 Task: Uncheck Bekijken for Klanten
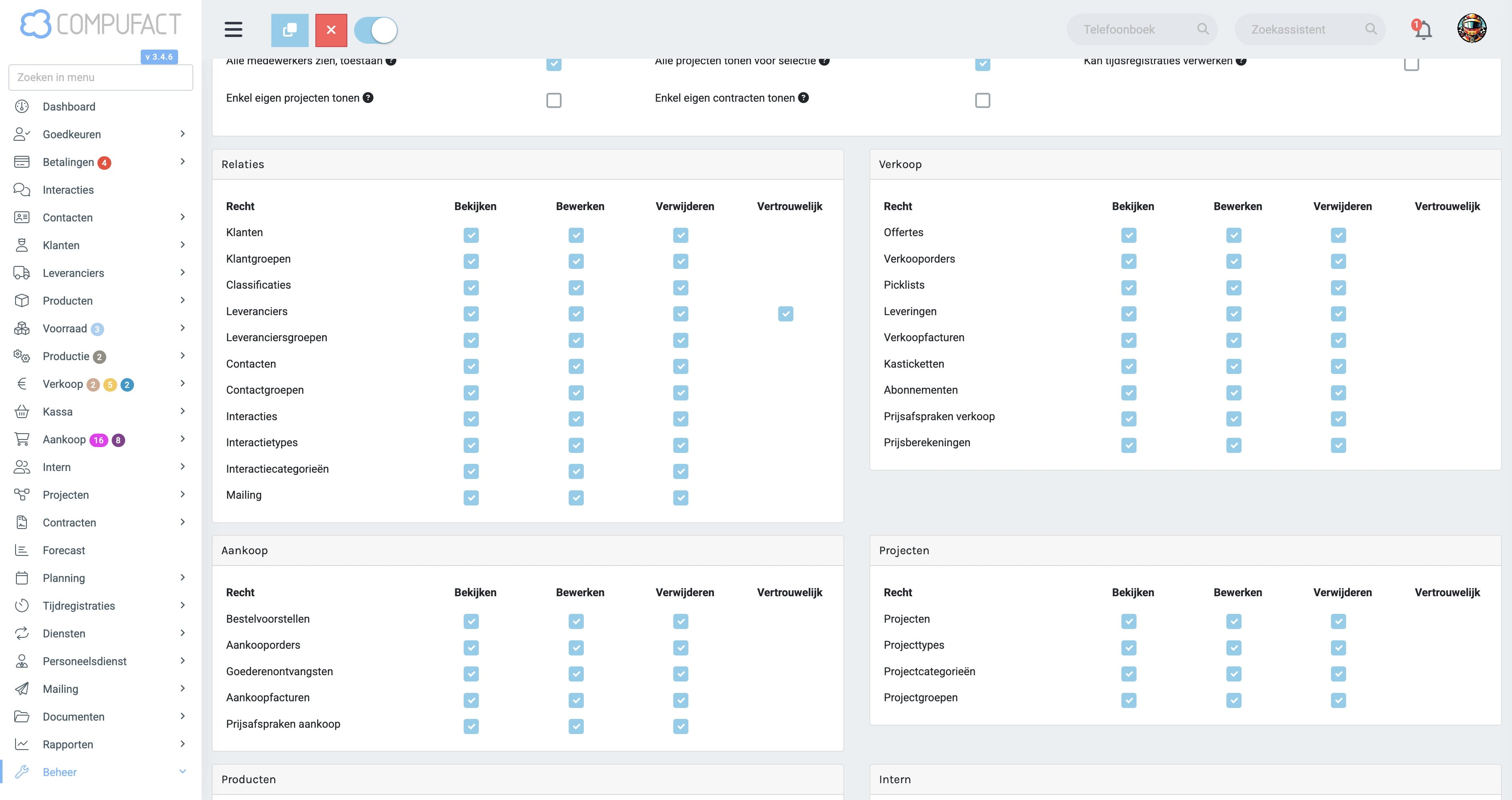point(471,235)
